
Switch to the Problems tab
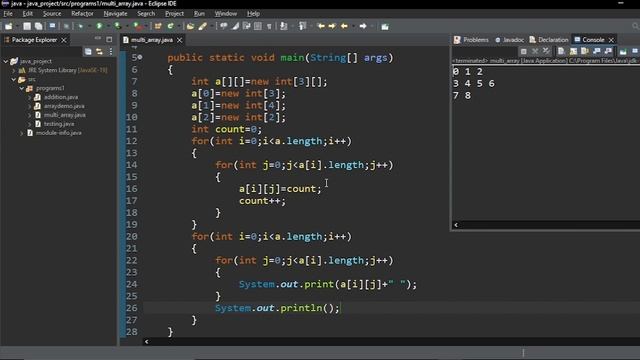471,40
